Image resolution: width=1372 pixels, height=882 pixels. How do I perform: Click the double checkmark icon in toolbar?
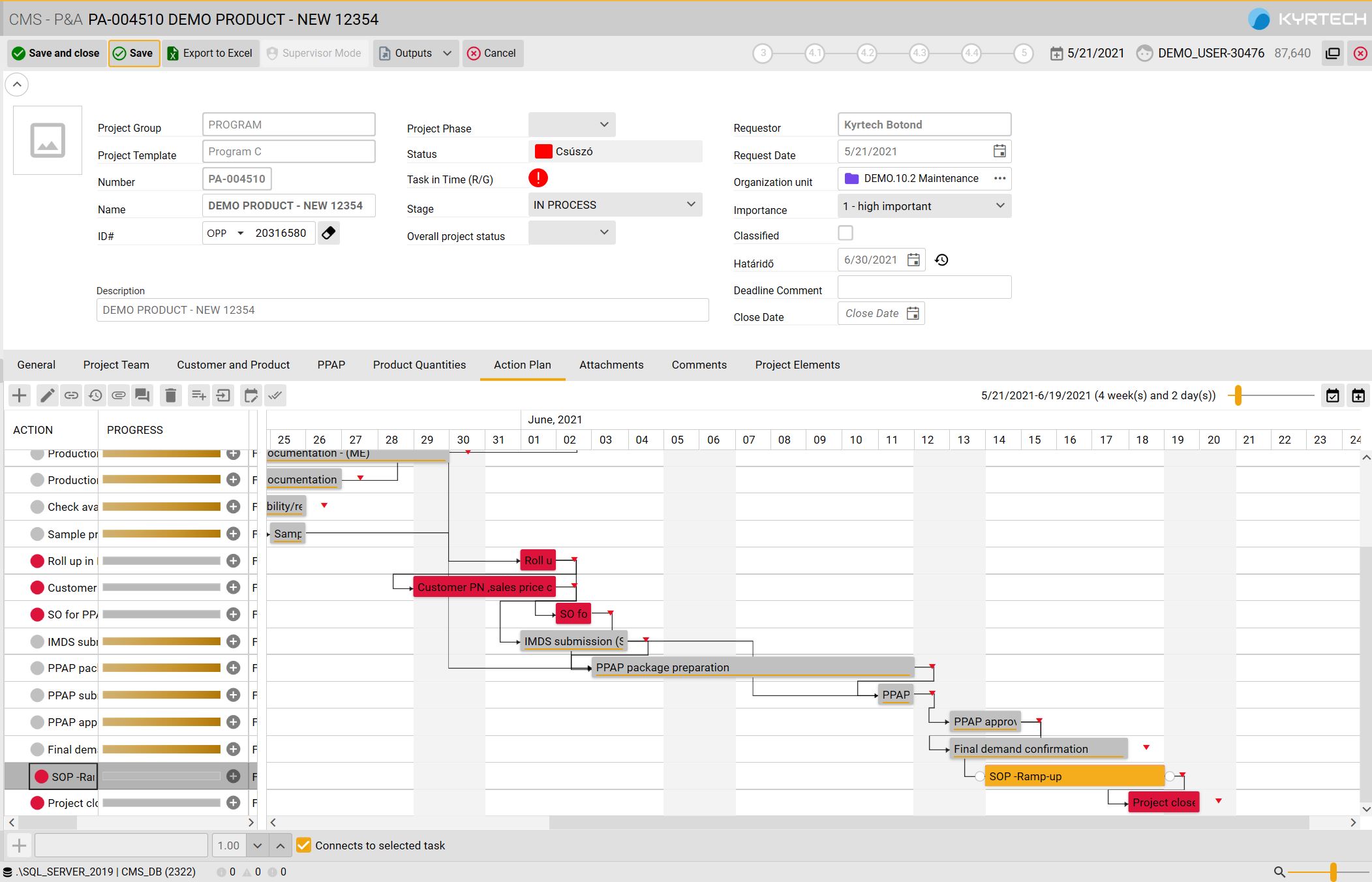coord(275,395)
